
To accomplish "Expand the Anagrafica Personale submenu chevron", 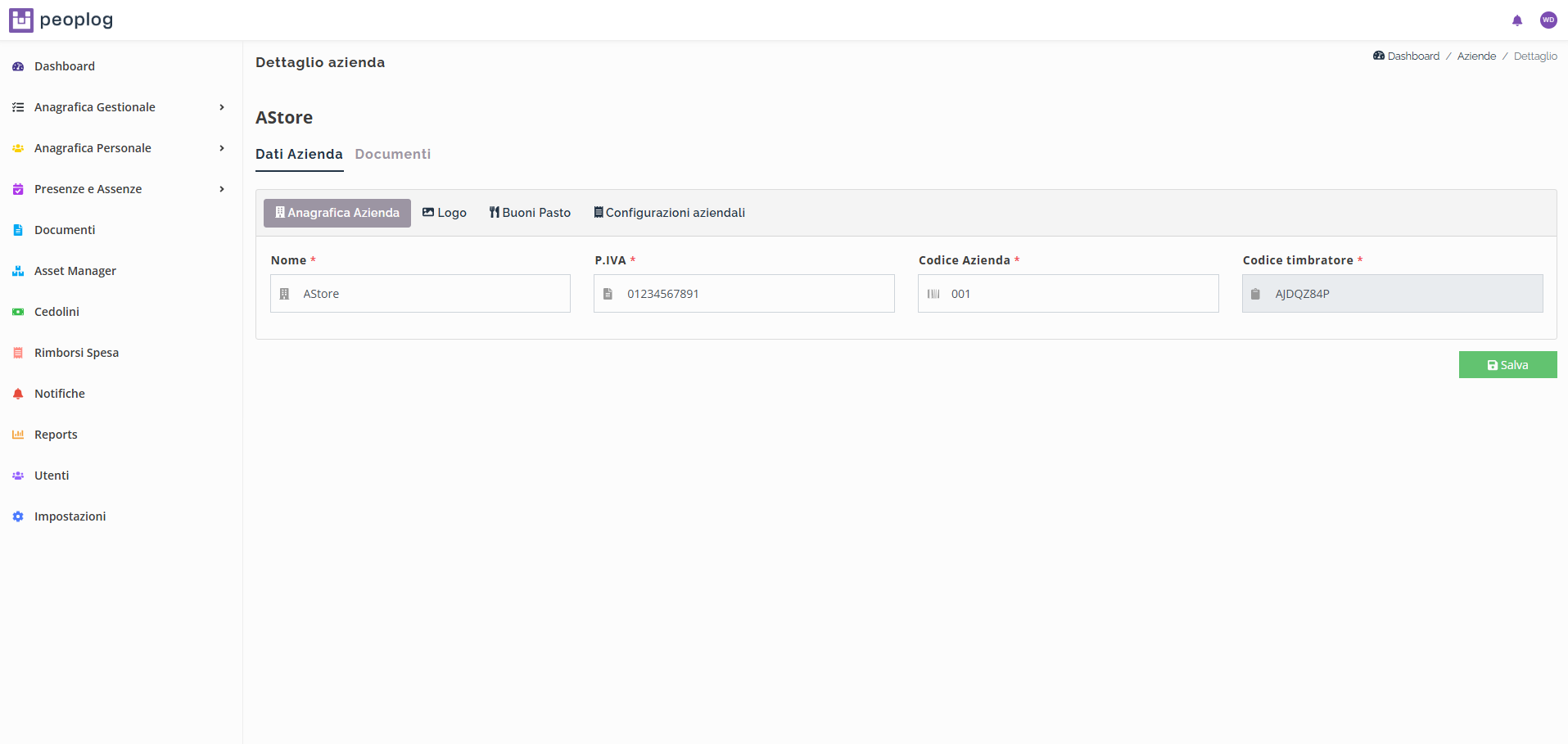I will point(221,148).
